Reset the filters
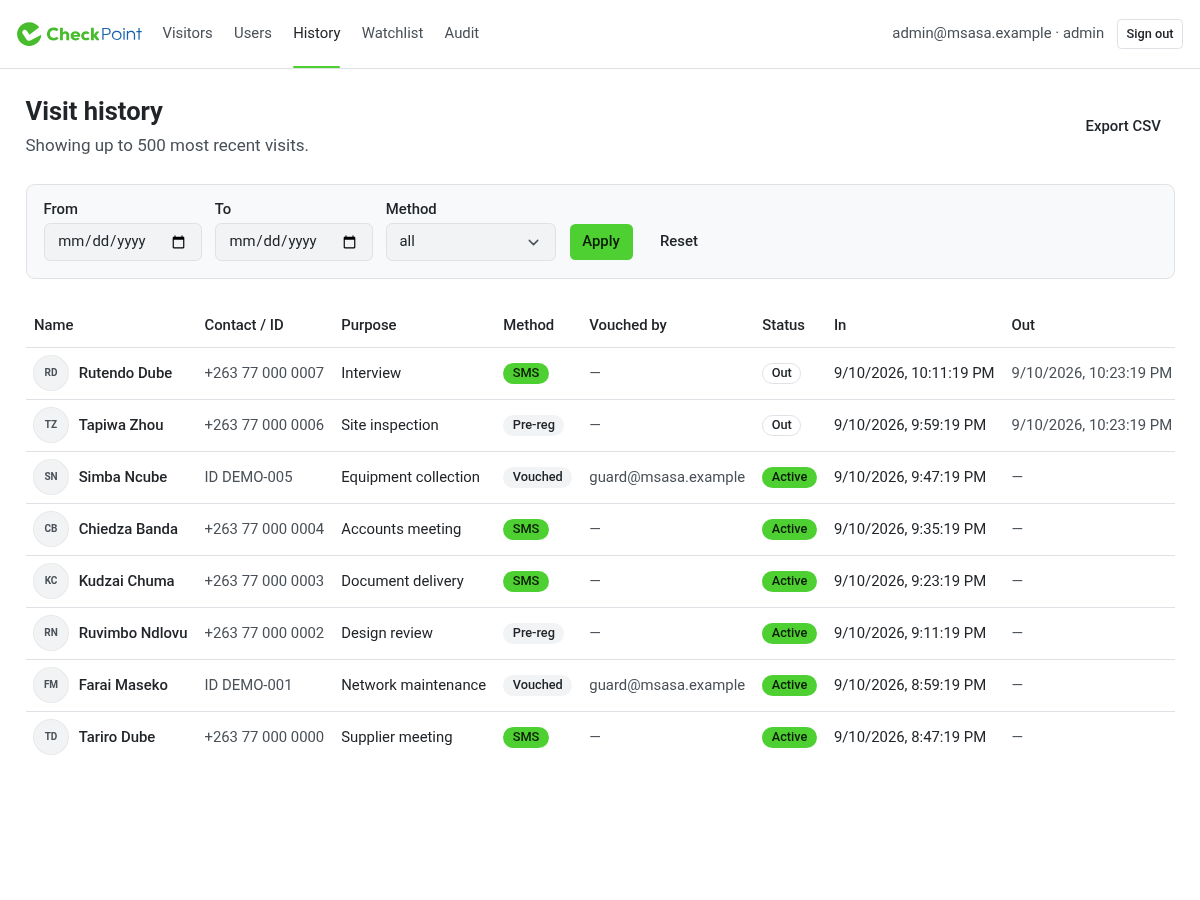Viewport: 1200px width, 900px height. (679, 242)
